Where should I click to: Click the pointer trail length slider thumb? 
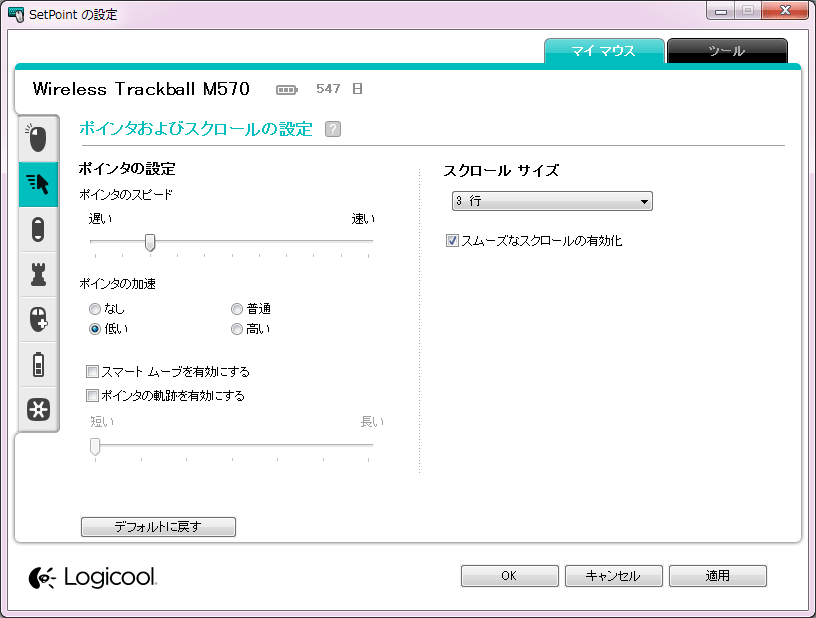[x=95, y=446]
